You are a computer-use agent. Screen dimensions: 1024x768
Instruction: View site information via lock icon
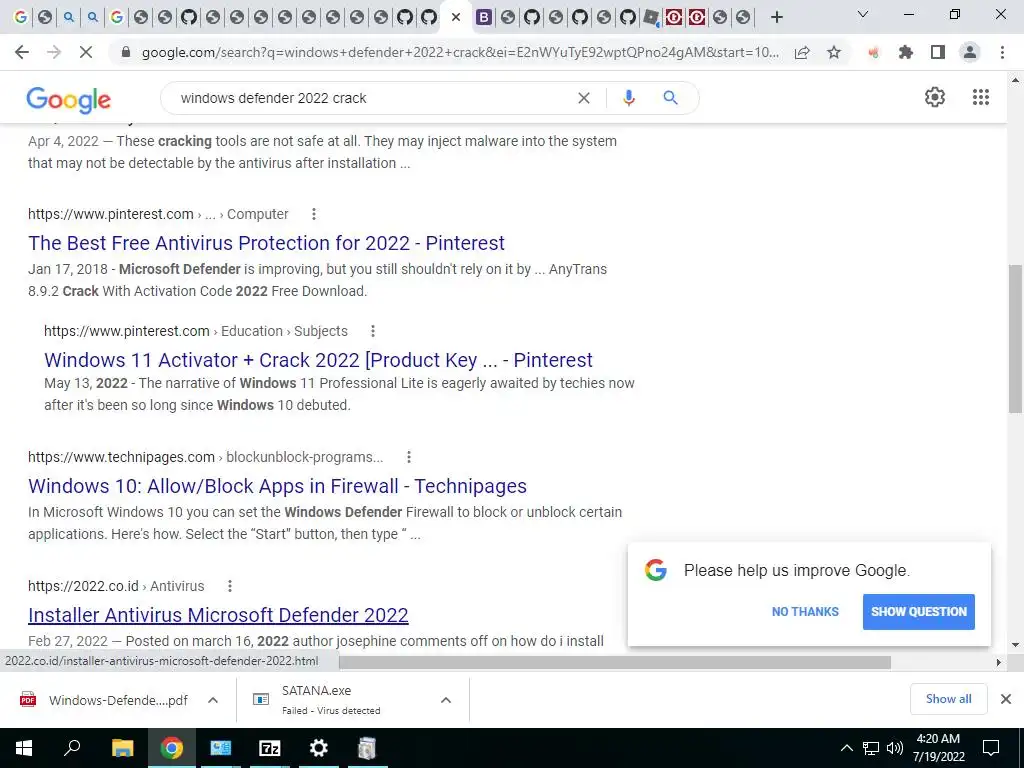[x=126, y=52]
